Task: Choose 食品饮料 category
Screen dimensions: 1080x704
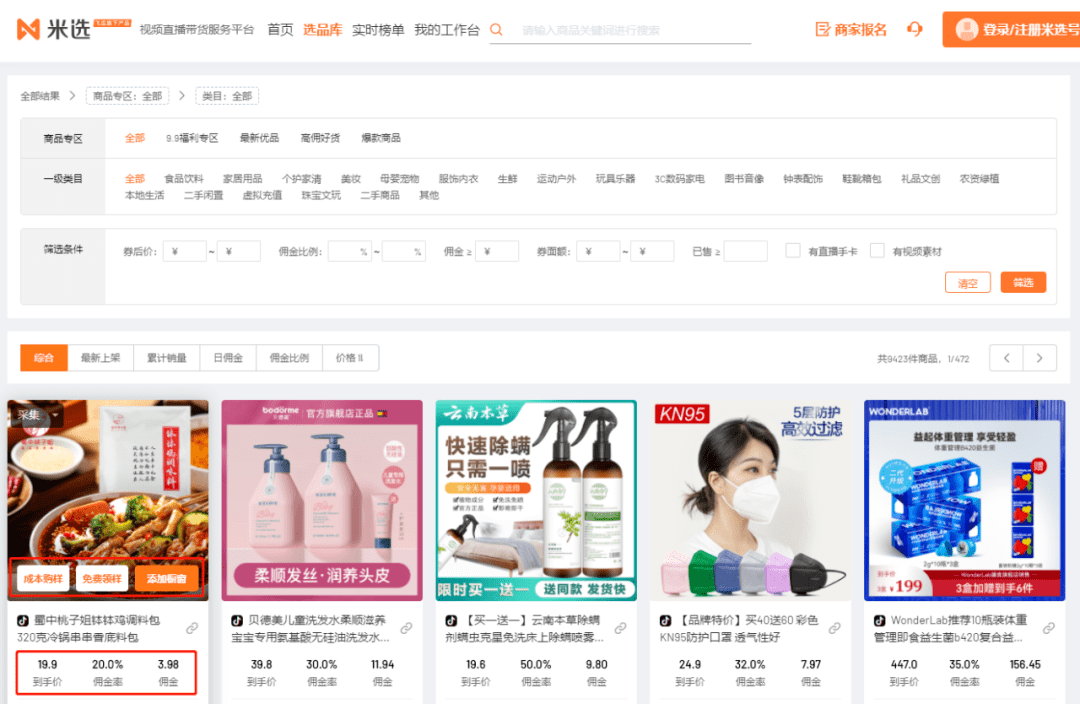Action: tap(184, 178)
